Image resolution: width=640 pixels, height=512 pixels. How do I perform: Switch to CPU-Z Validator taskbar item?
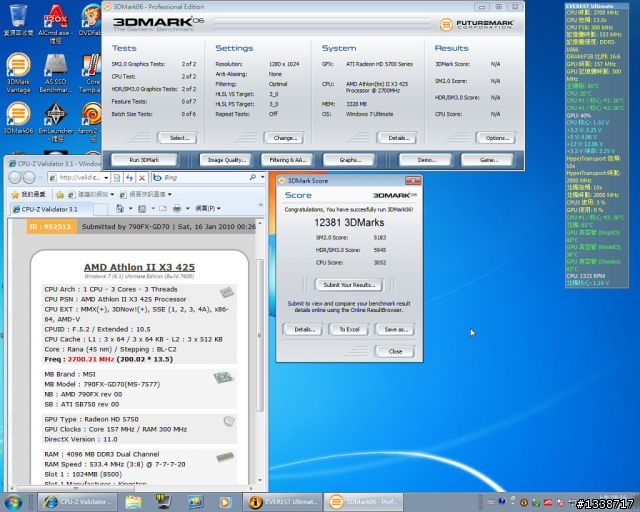(78, 502)
